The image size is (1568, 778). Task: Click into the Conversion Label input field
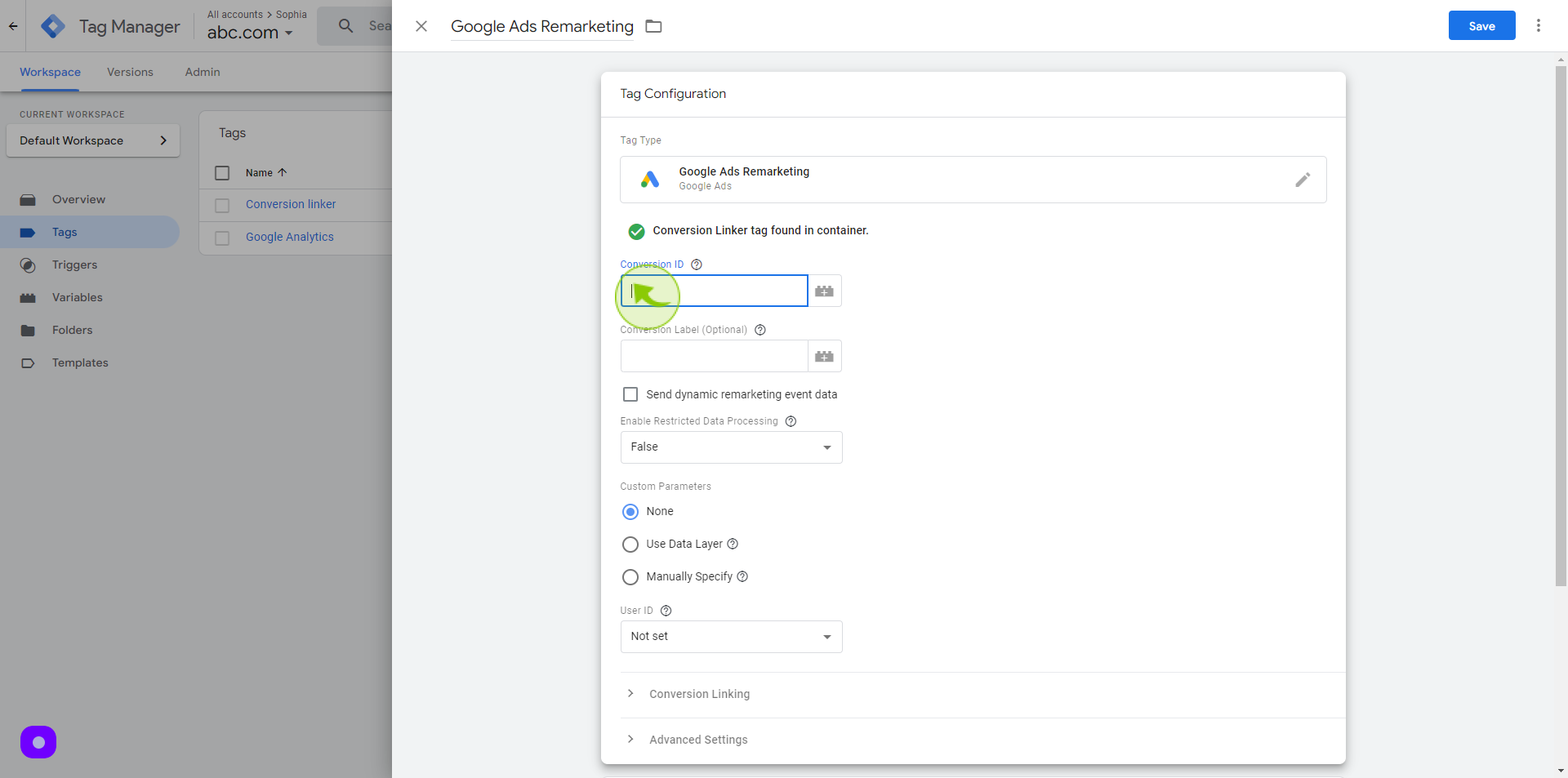(x=715, y=356)
